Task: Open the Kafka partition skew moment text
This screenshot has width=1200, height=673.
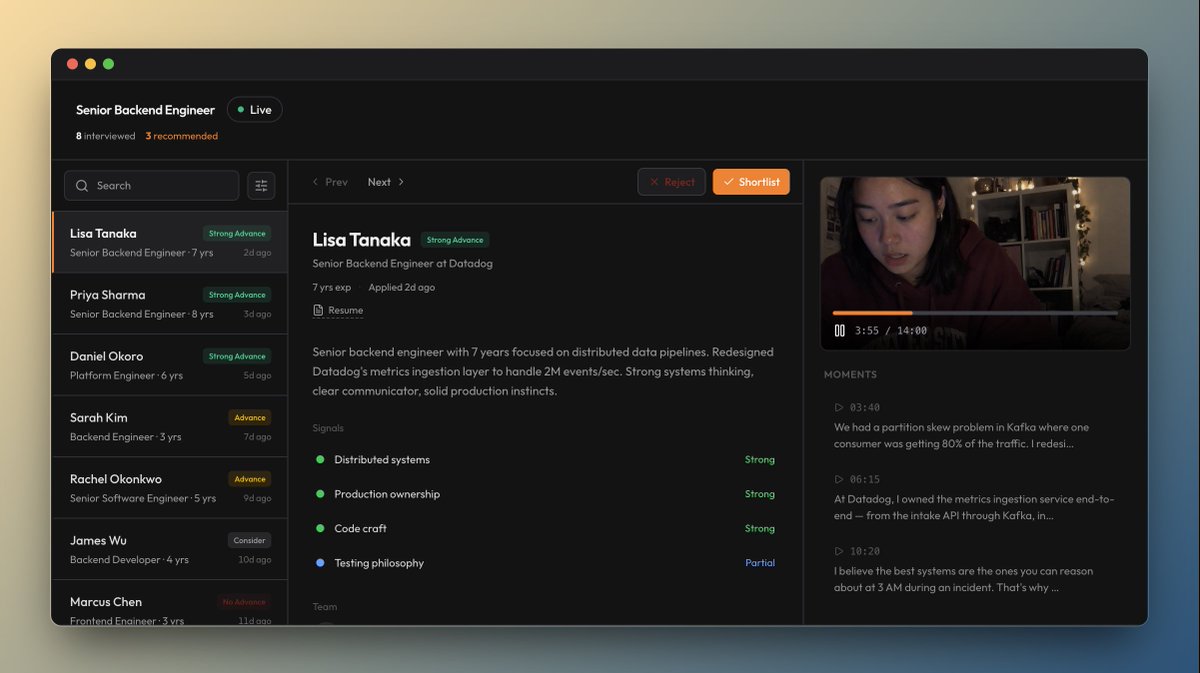Action: point(962,435)
